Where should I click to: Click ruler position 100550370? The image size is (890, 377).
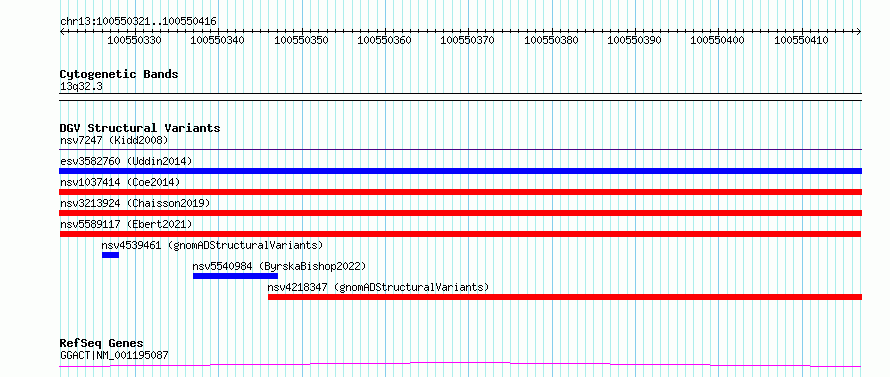click(468, 40)
